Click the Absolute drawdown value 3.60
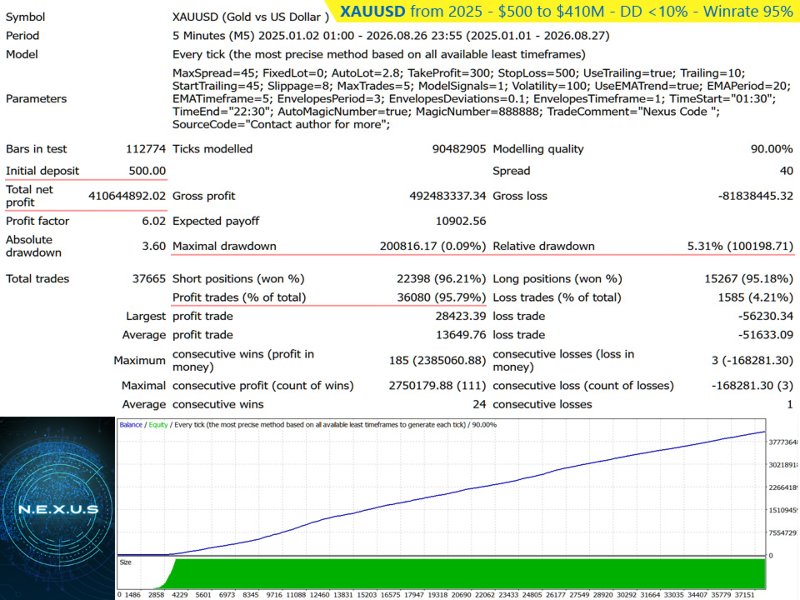Screen dimensions: 800x600 pyautogui.click(x=154, y=246)
